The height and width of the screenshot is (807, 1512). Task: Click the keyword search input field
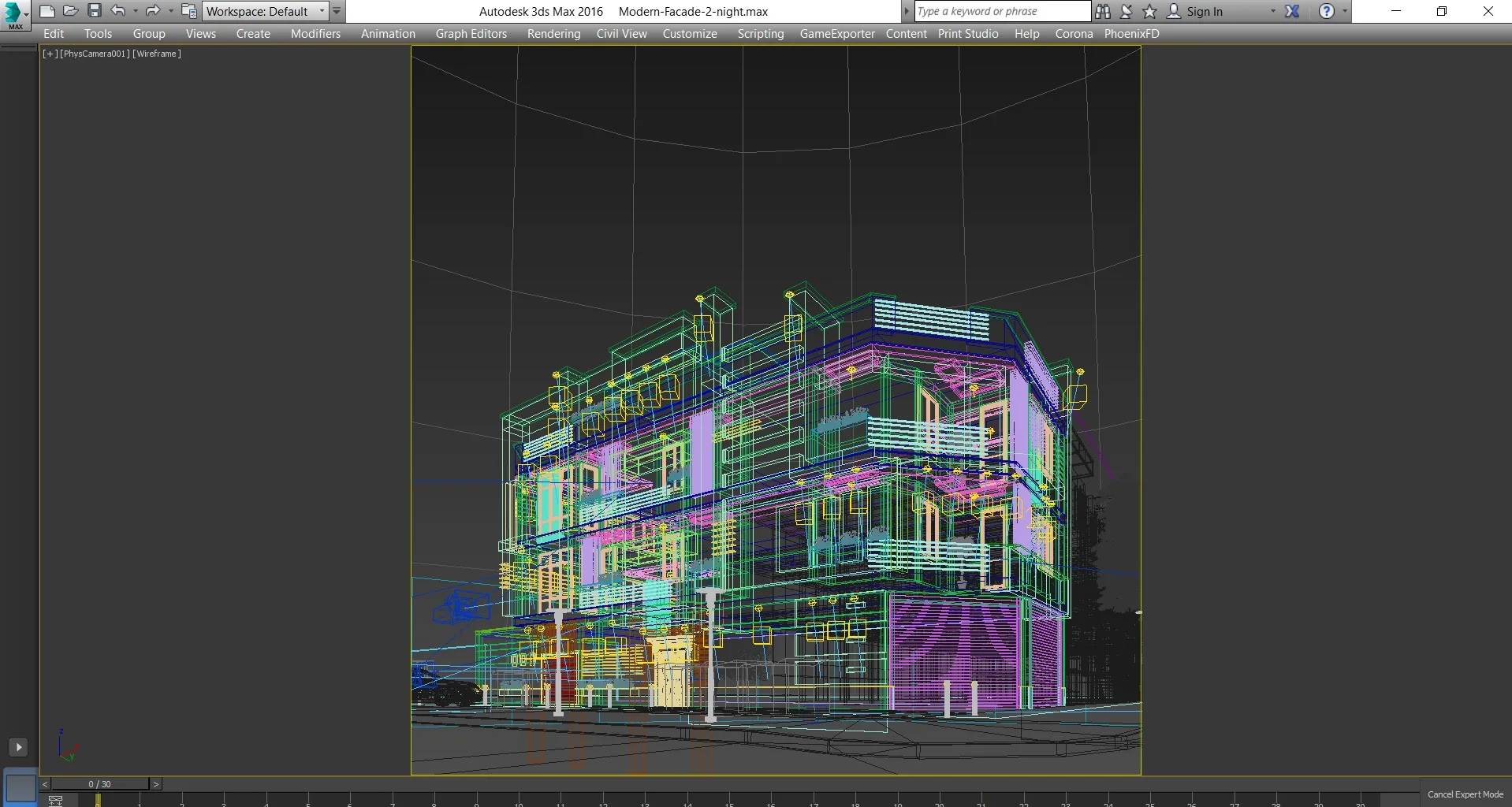tap(1001, 11)
